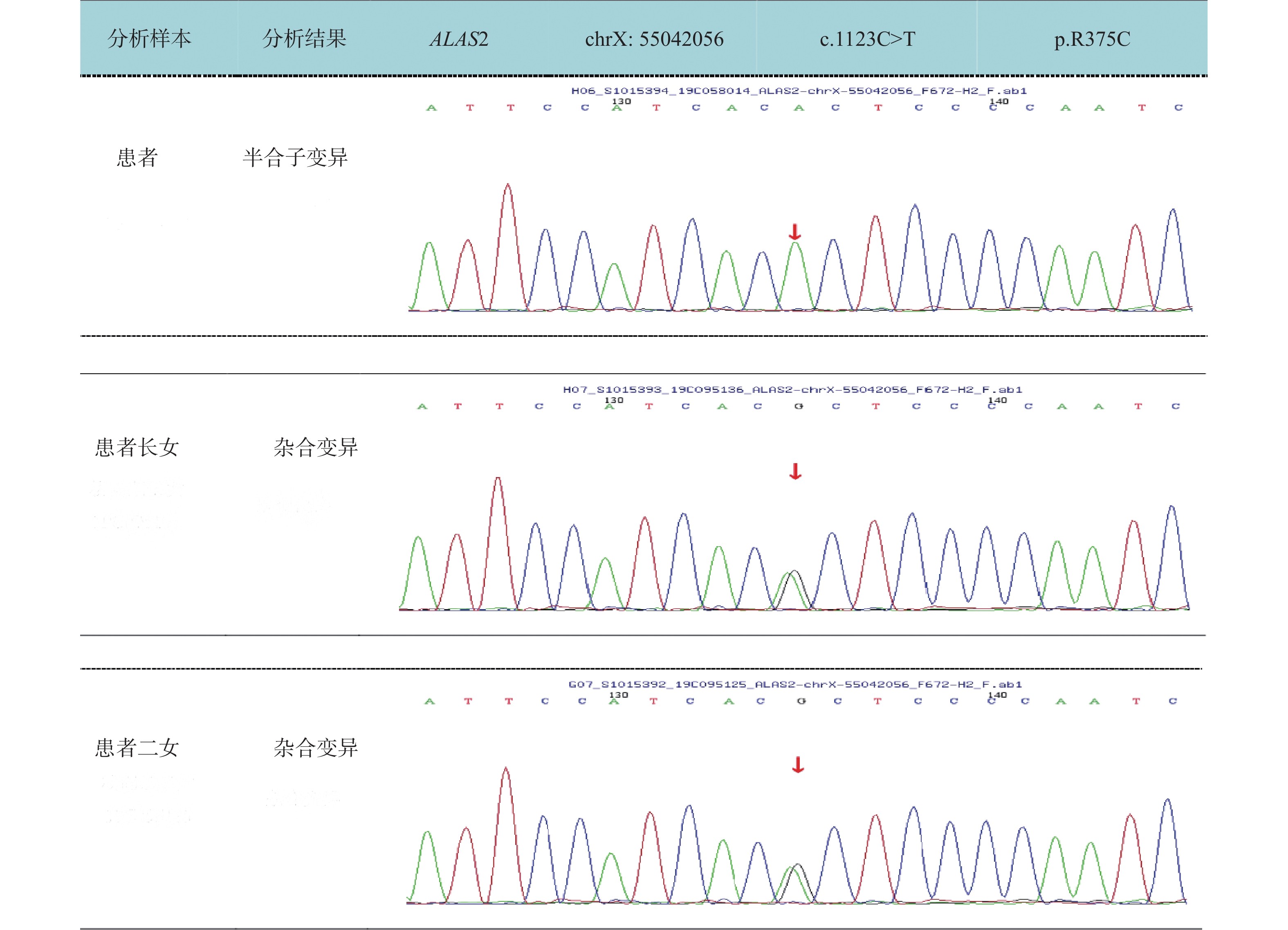Screen dimensions: 1288x930
Task: Click the 患者 sample label
Action: (x=137, y=158)
